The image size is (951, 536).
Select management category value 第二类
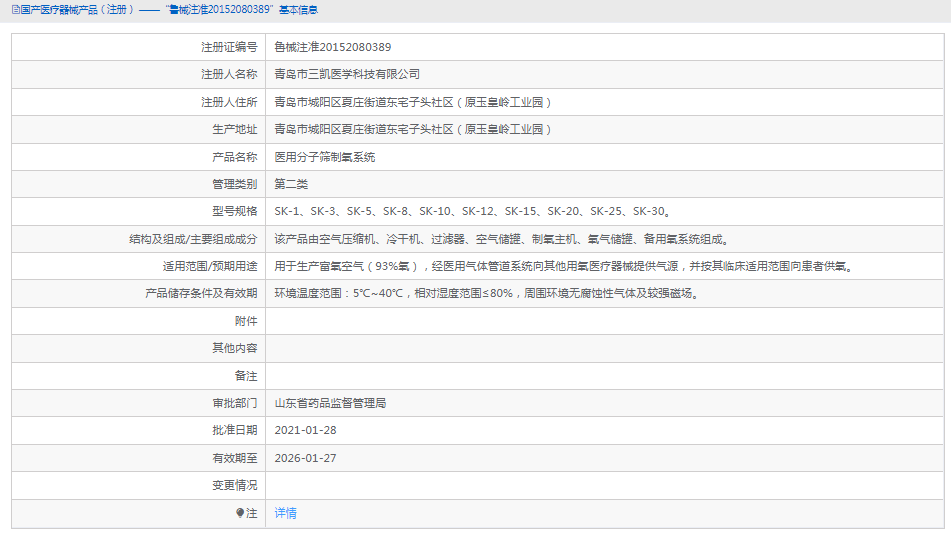tap(291, 184)
